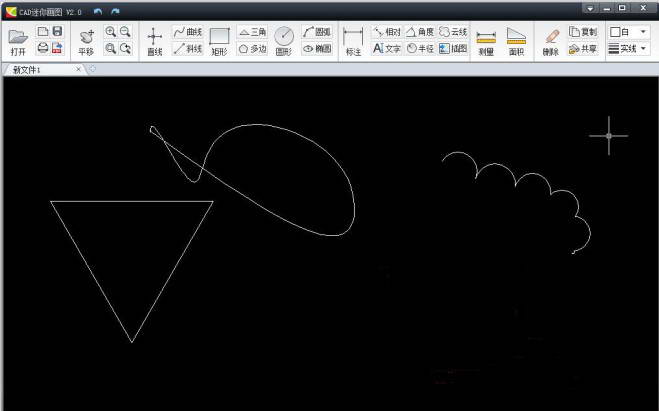
Task: Choose the 圆形 (circle) tool
Action: point(284,41)
